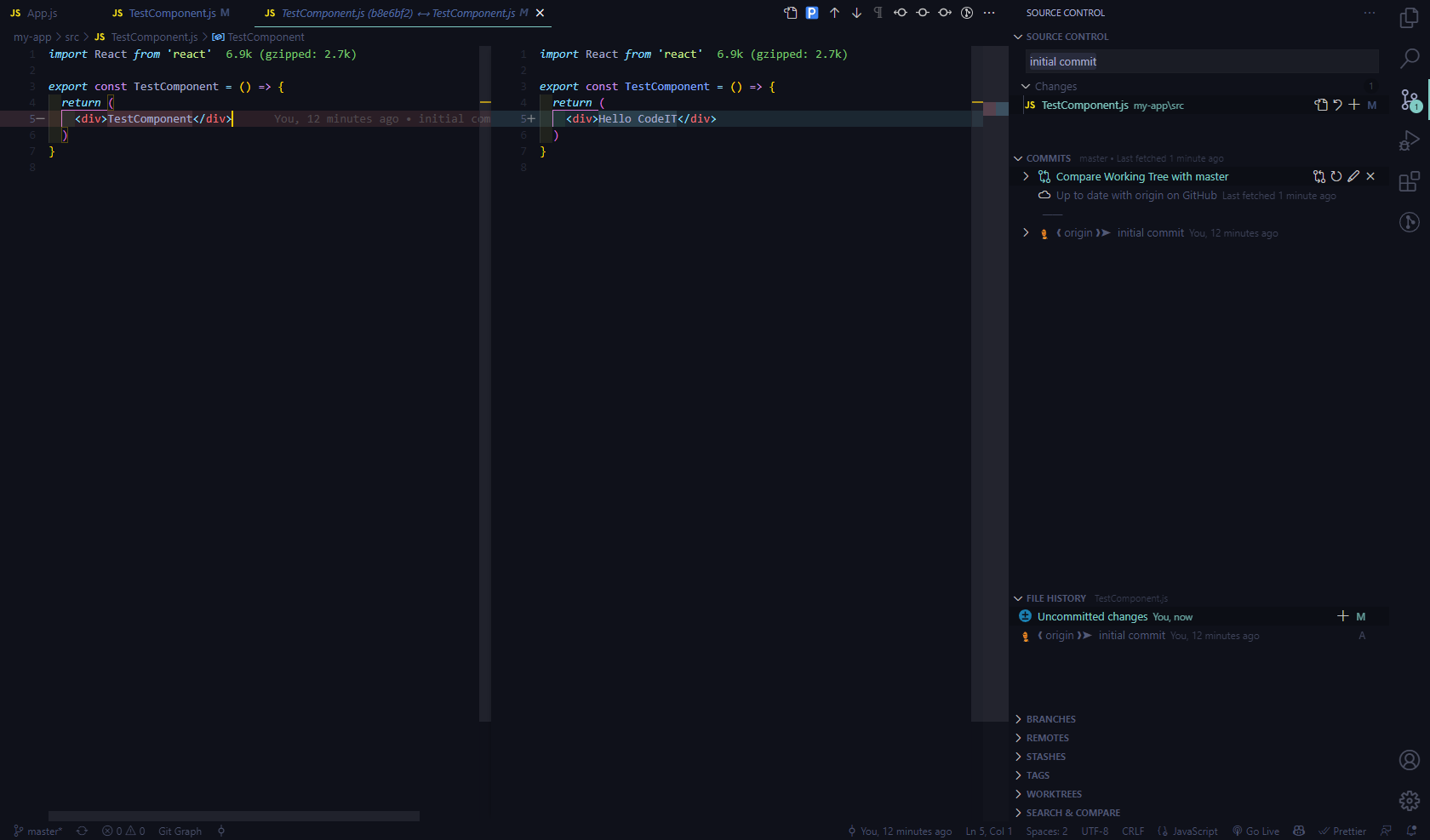This screenshot has height=840, width=1430.
Task: Discard changes for TestComponent.js
Action: (1337, 105)
